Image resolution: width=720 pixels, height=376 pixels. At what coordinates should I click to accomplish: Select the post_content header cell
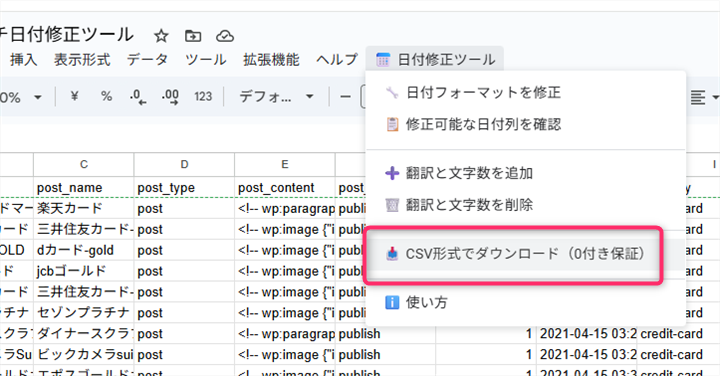coord(285,187)
